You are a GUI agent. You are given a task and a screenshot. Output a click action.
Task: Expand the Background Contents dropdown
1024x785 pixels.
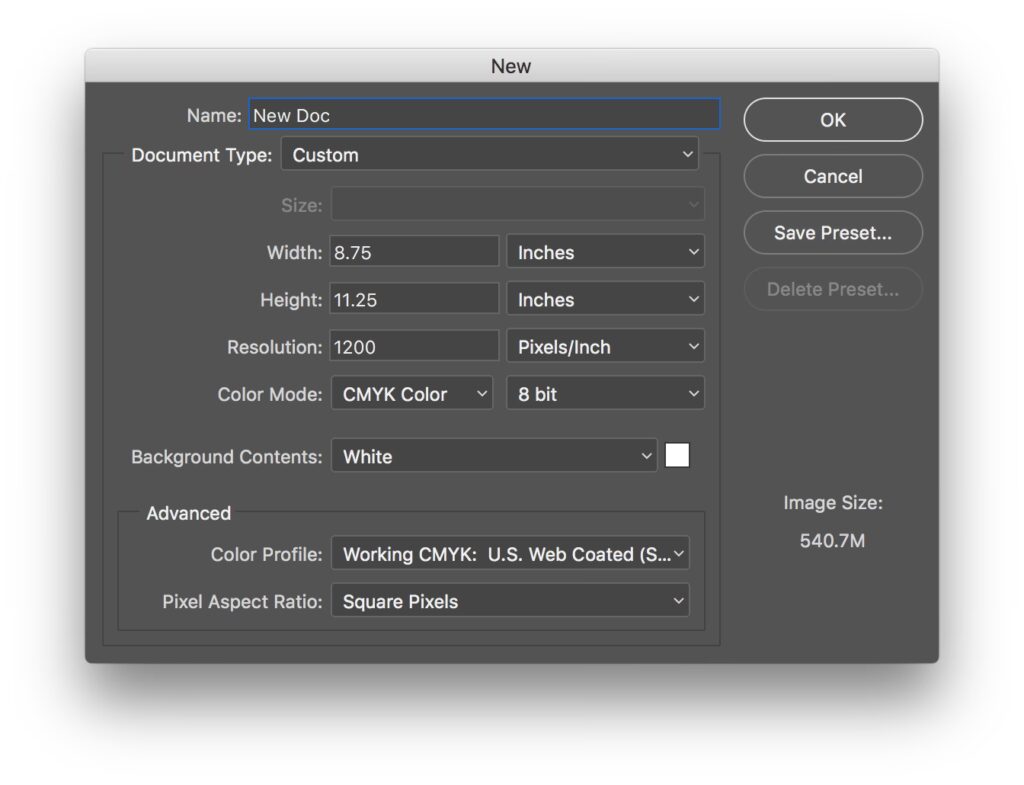(494, 457)
